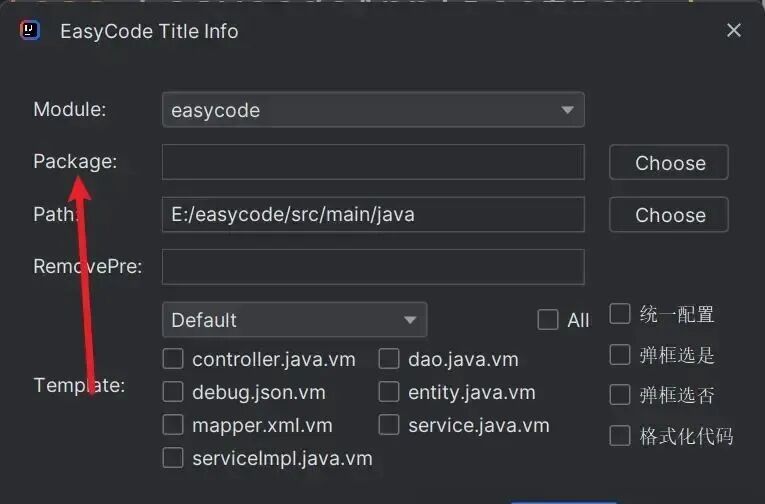Viewport: 765px width, 504px height.
Task: Enable the 格式化代码 checkbox
Action: tap(620, 436)
